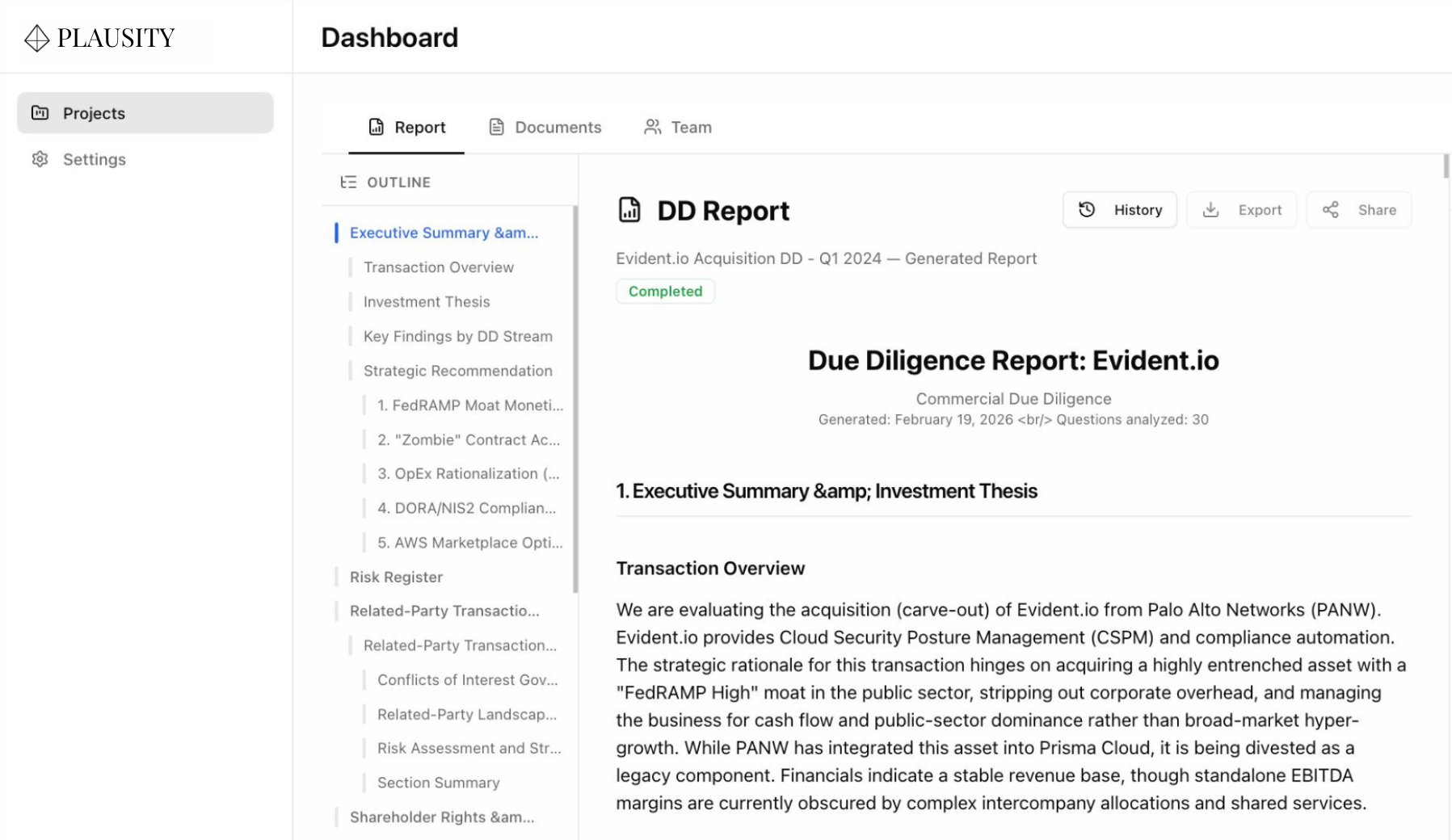Open FedRAMP Moat outline sub-item
This screenshot has height=840, width=1452.
click(x=469, y=405)
